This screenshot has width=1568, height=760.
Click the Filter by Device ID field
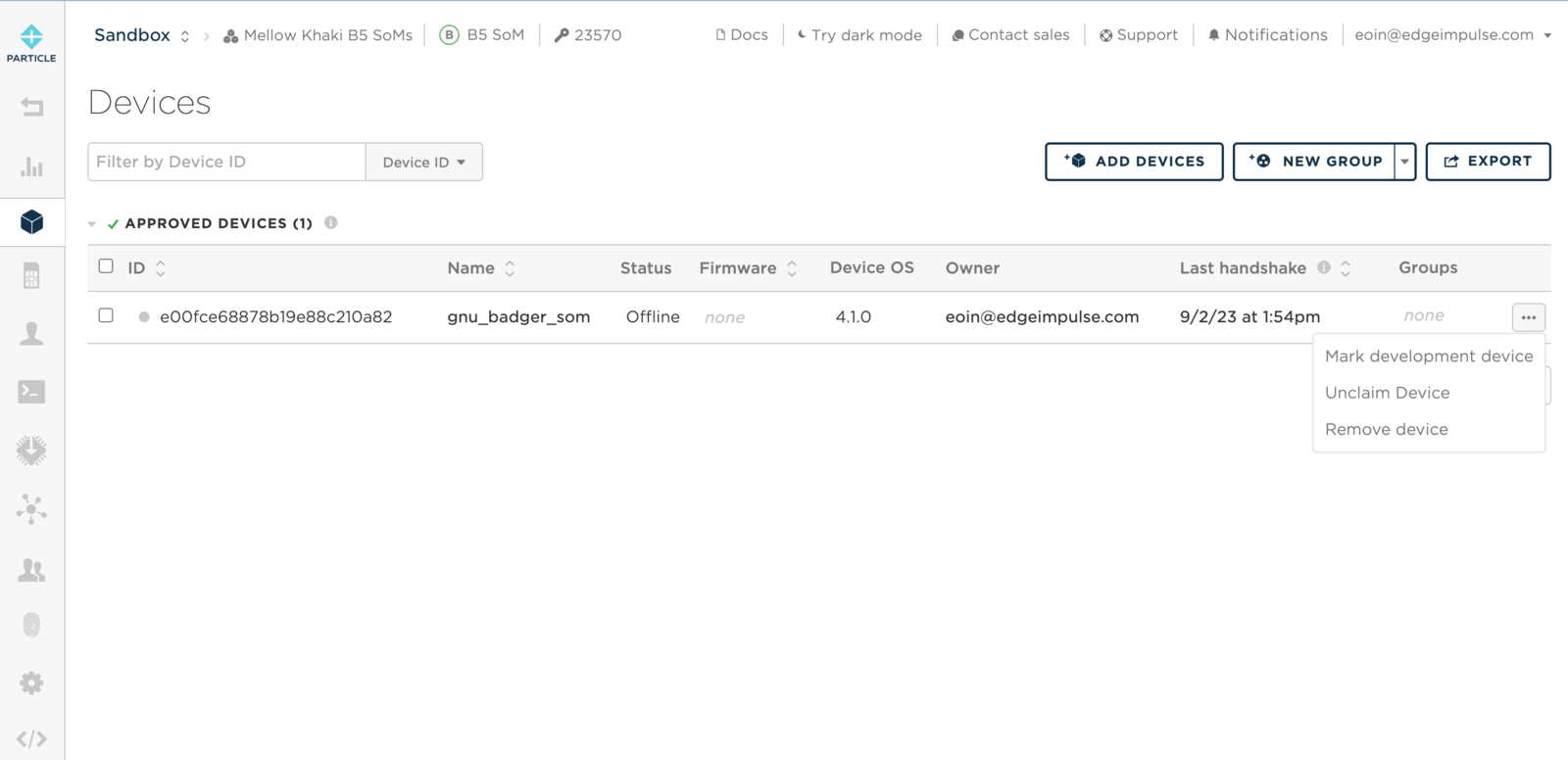point(226,162)
